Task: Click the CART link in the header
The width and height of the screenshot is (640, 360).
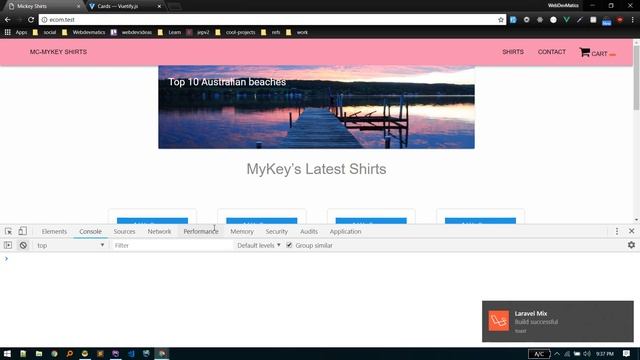Action: 599,53
